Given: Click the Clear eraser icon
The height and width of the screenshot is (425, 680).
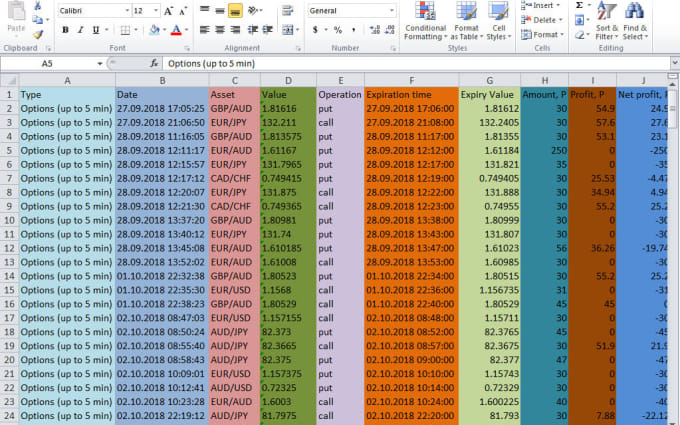Looking at the screenshot, I should [579, 35].
